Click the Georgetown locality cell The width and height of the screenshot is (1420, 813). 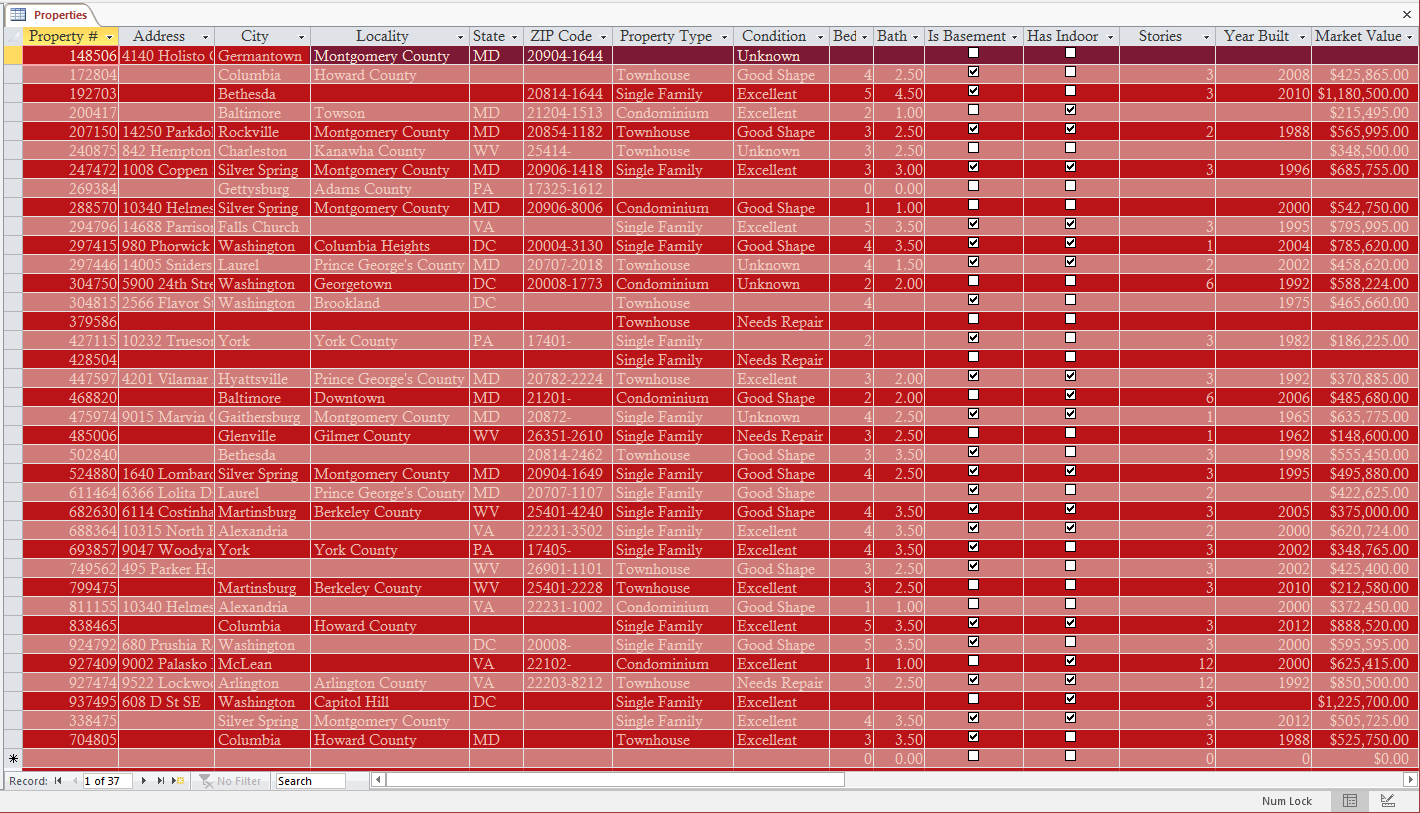(390, 284)
